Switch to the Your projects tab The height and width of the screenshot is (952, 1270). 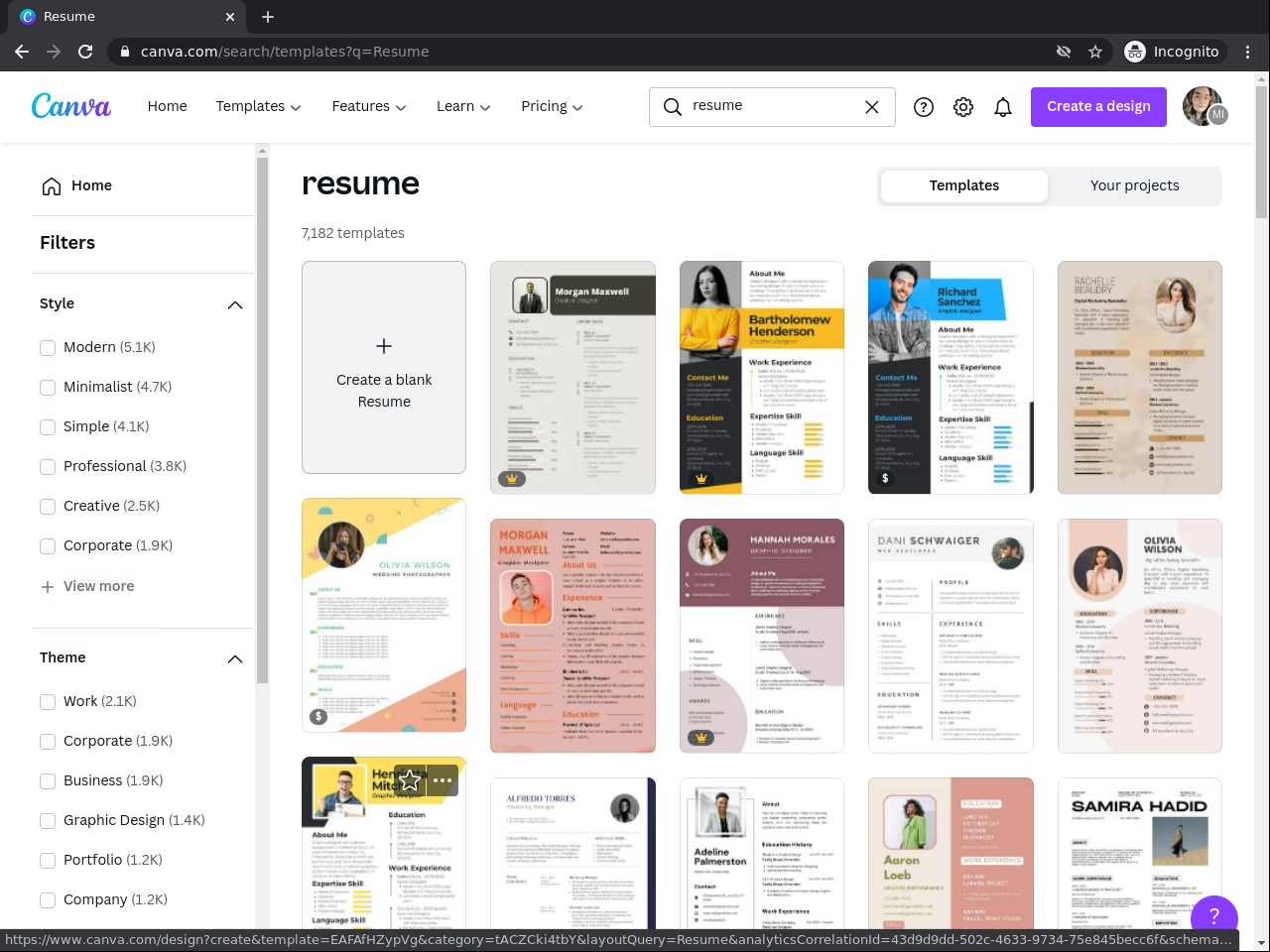tap(1135, 185)
